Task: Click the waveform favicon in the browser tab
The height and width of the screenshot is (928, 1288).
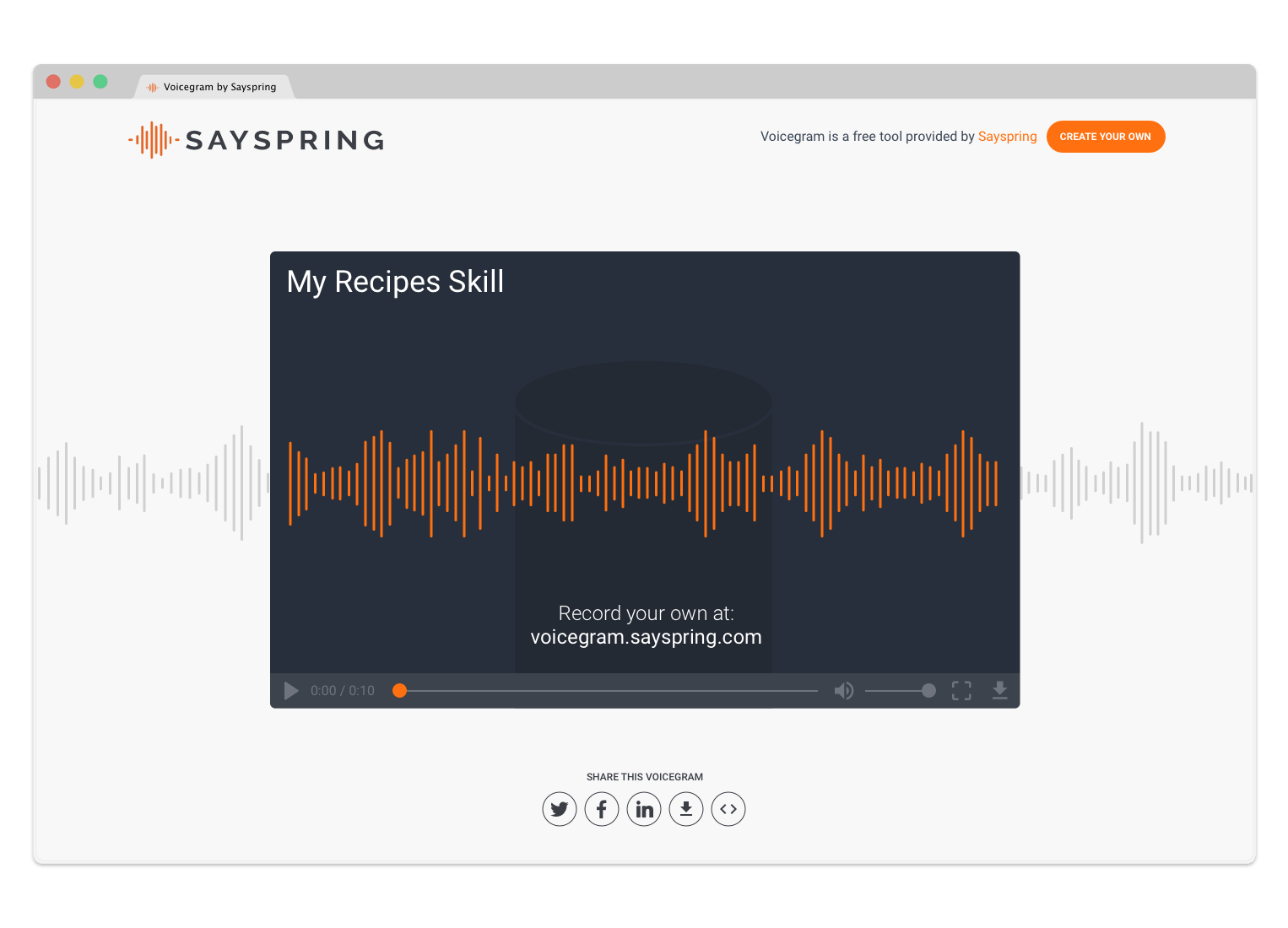Action: click(x=152, y=87)
